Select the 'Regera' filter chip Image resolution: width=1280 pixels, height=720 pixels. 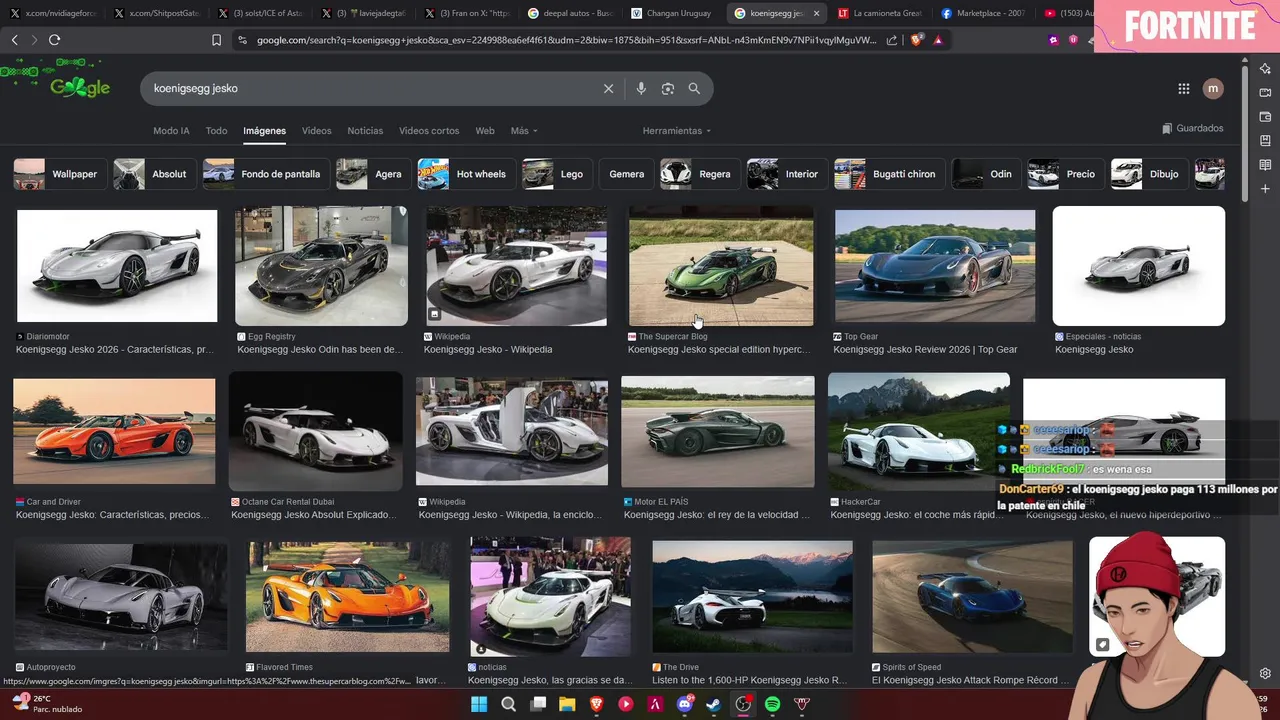[698, 174]
